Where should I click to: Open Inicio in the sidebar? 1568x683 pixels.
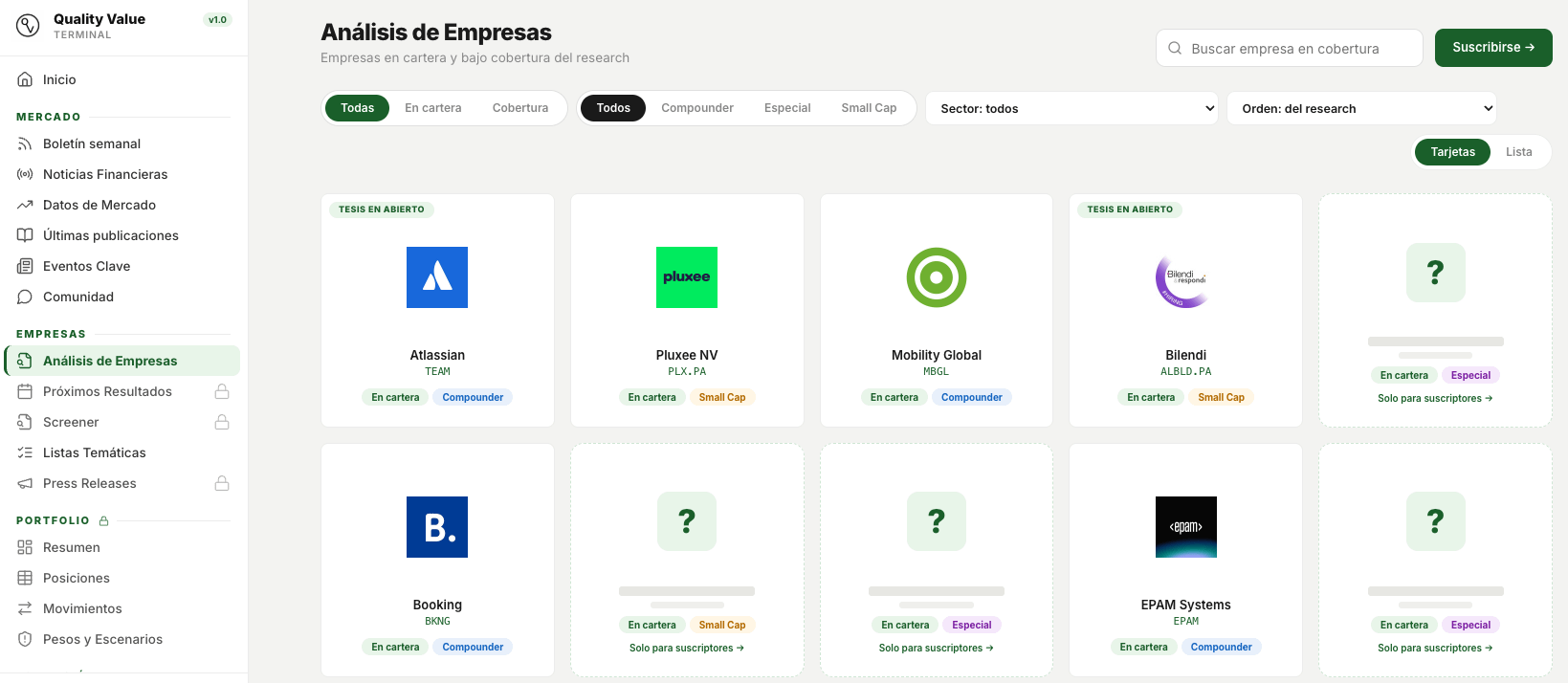[x=122, y=79]
